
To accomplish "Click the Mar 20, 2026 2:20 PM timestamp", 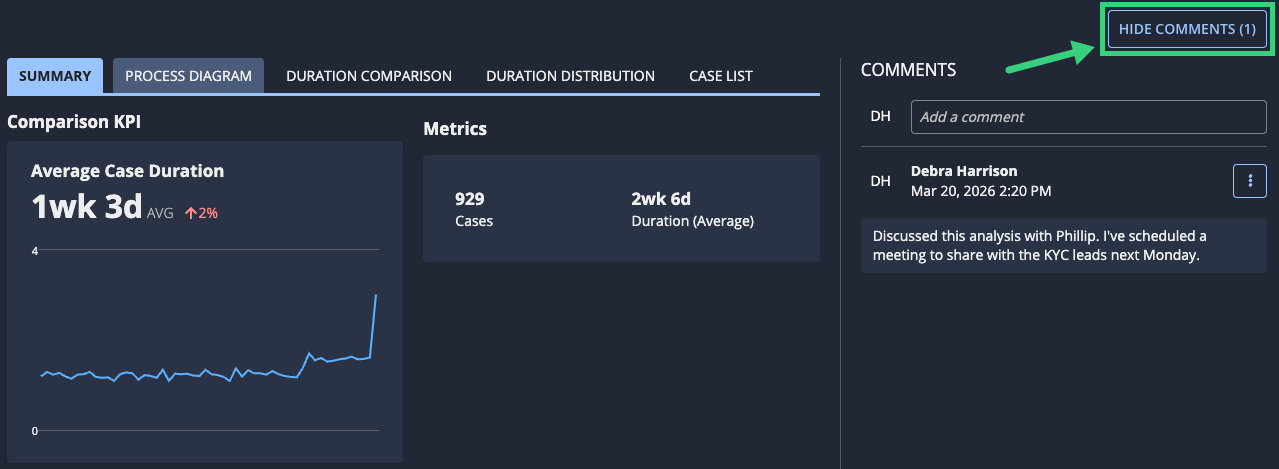I will pyautogui.click(x=981, y=190).
